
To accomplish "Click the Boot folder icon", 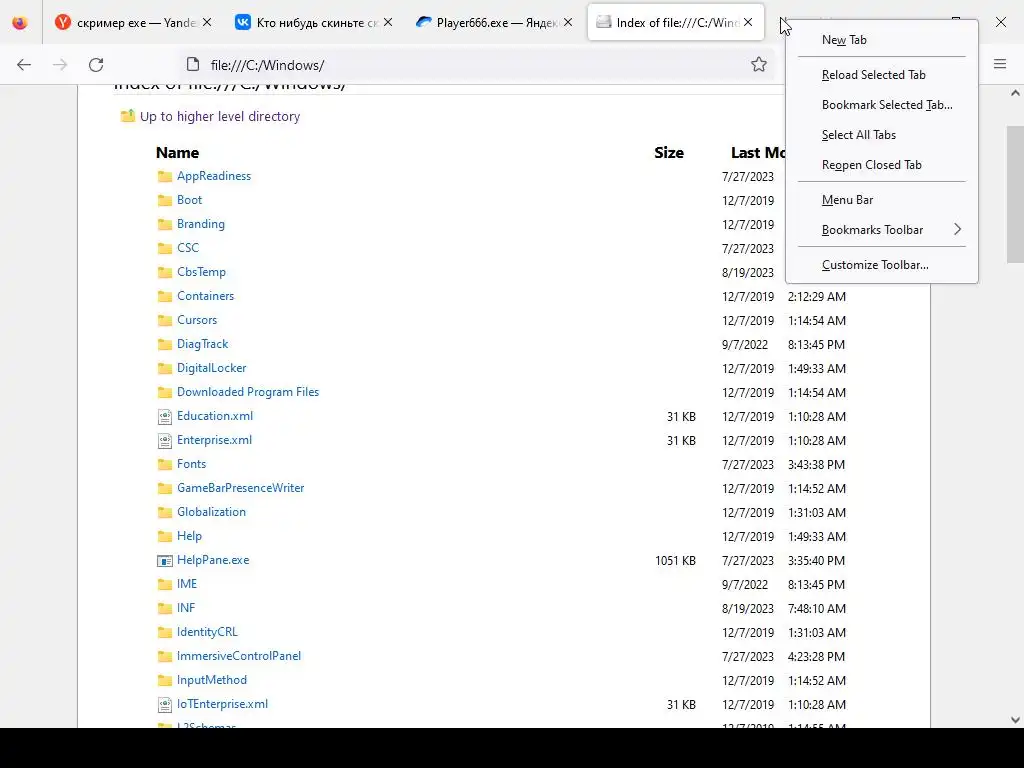I will (x=165, y=200).
